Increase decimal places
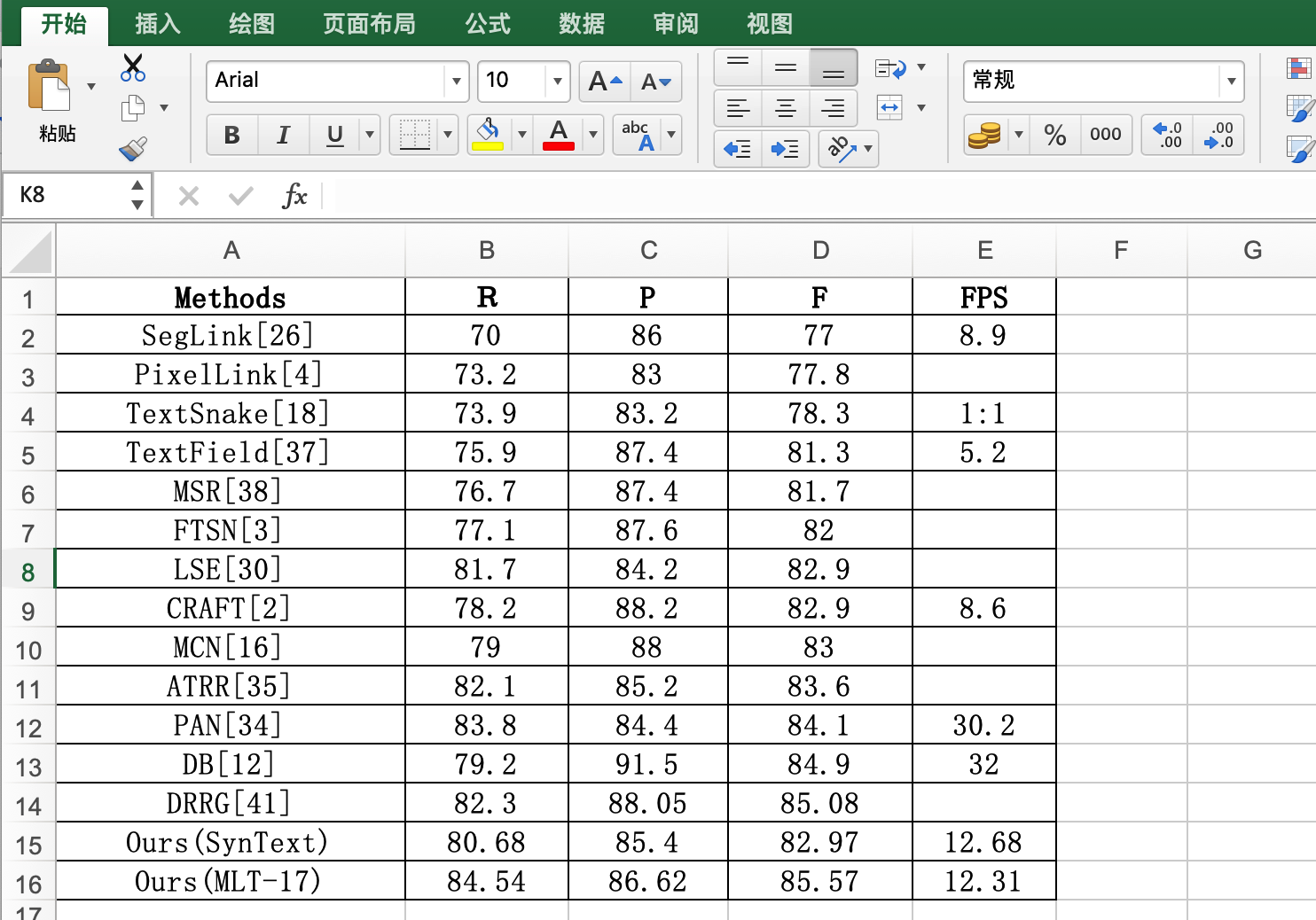The width and height of the screenshot is (1316, 920). pyautogui.click(x=1168, y=135)
